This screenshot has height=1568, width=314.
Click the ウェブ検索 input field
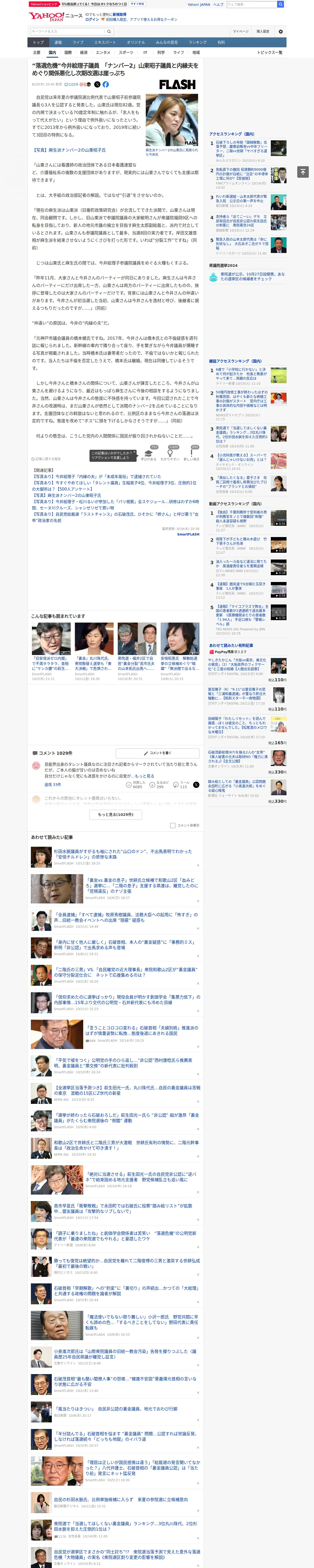click(251, 4)
